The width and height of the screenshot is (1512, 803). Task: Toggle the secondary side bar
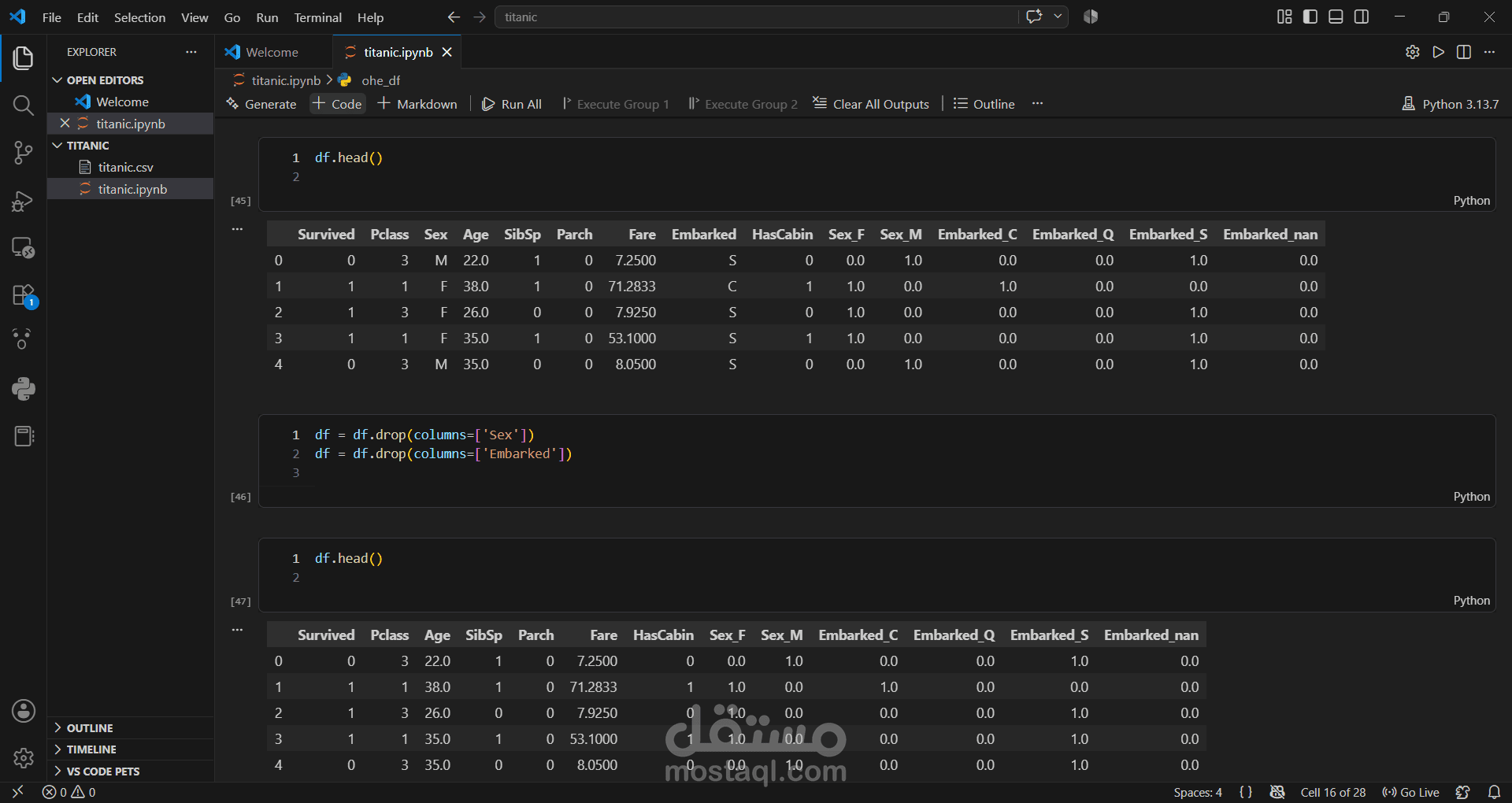click(1362, 17)
